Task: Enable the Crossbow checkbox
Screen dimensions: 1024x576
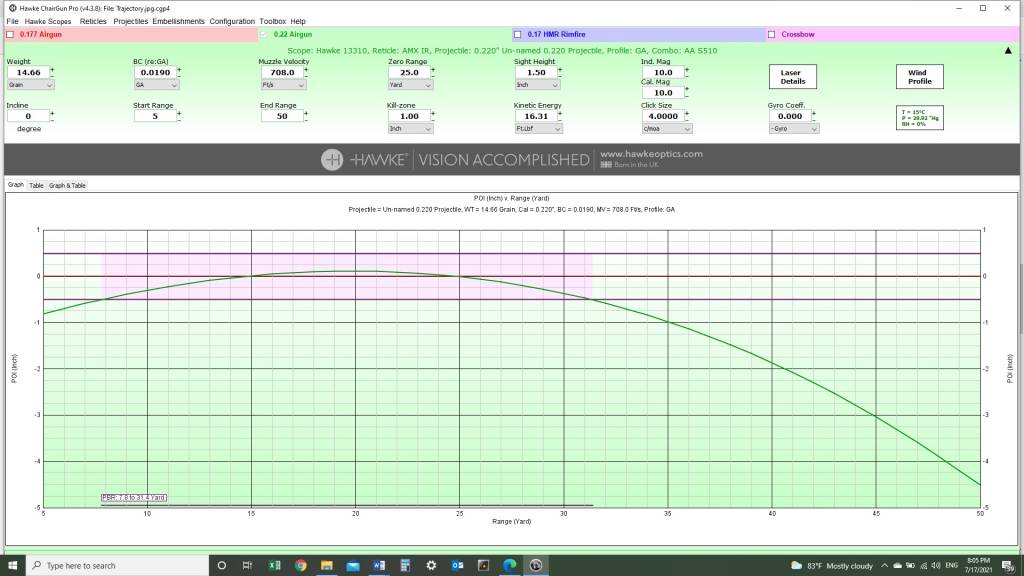Action: coord(771,35)
